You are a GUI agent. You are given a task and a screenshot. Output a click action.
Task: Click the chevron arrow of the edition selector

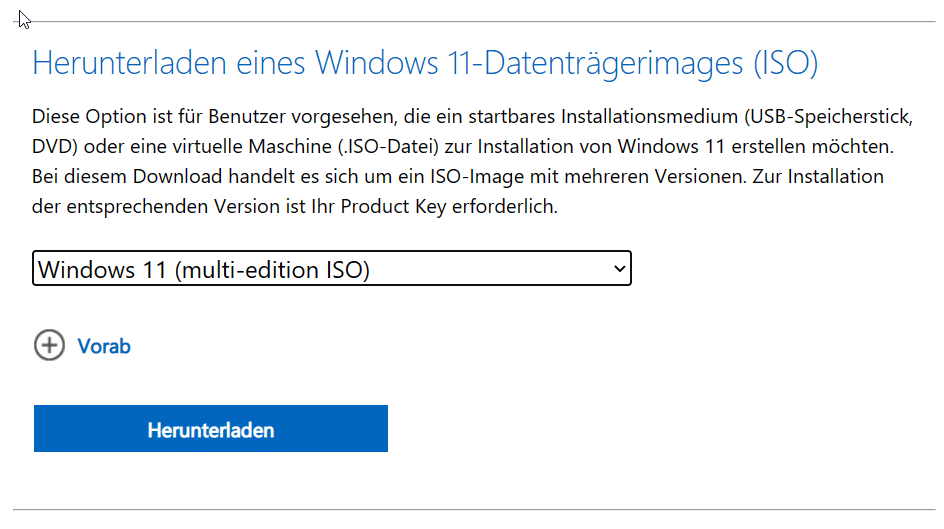pyautogui.click(x=619, y=268)
